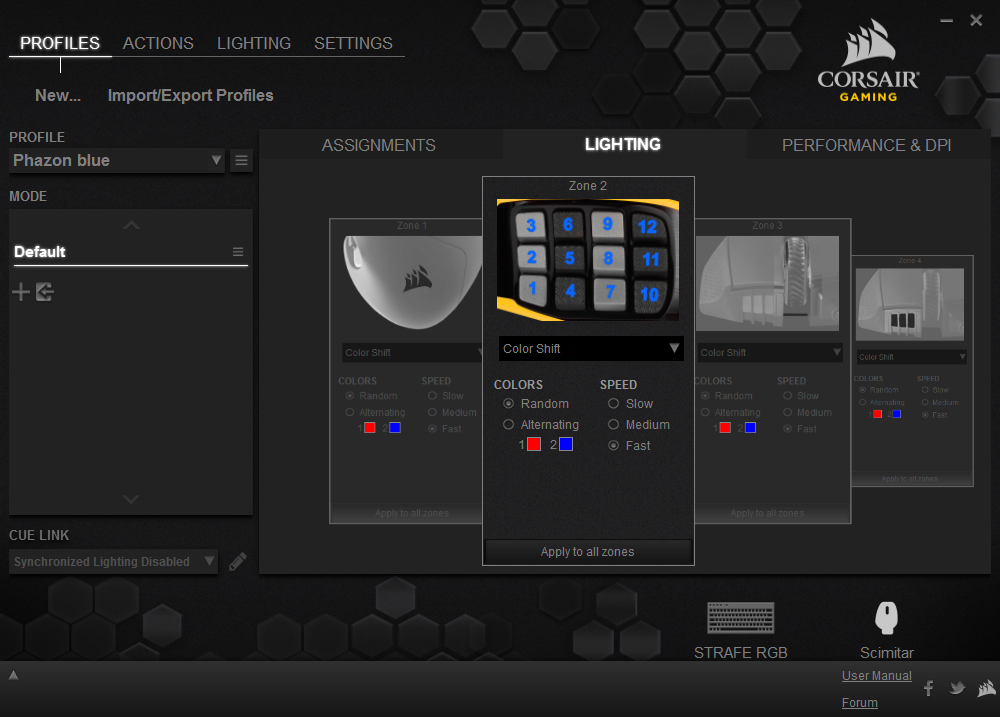Open Zone 4 Color Shift effect dropdown
The width and height of the screenshot is (1000, 717).
coord(911,357)
